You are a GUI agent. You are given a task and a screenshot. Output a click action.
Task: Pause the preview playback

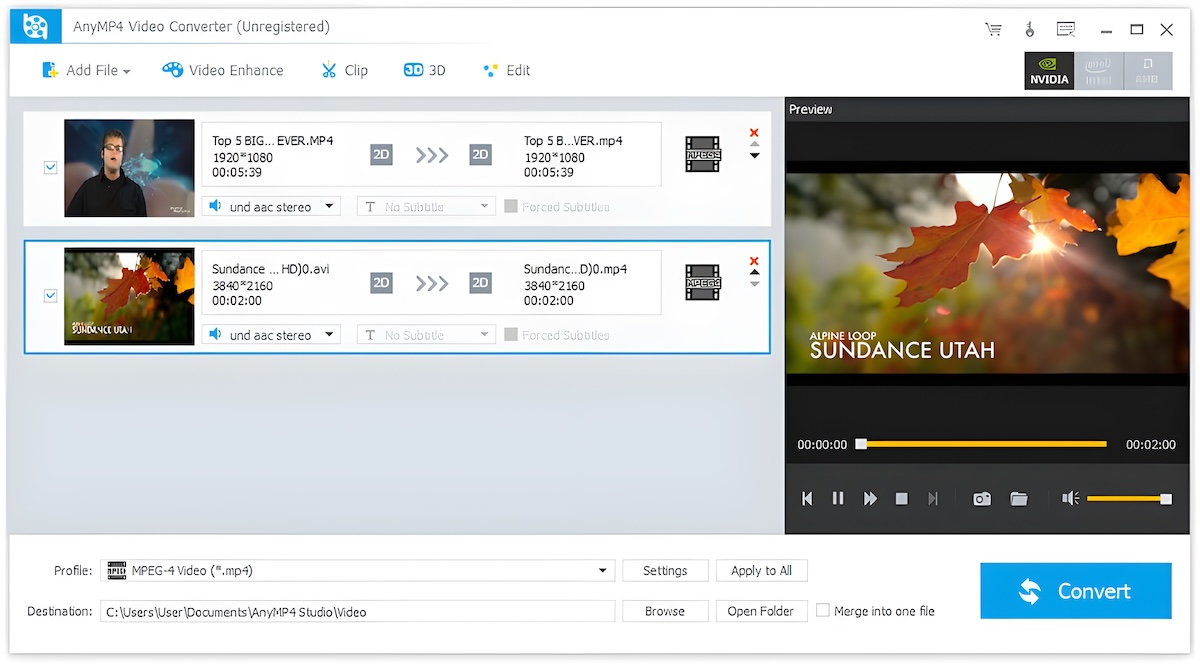coord(838,498)
